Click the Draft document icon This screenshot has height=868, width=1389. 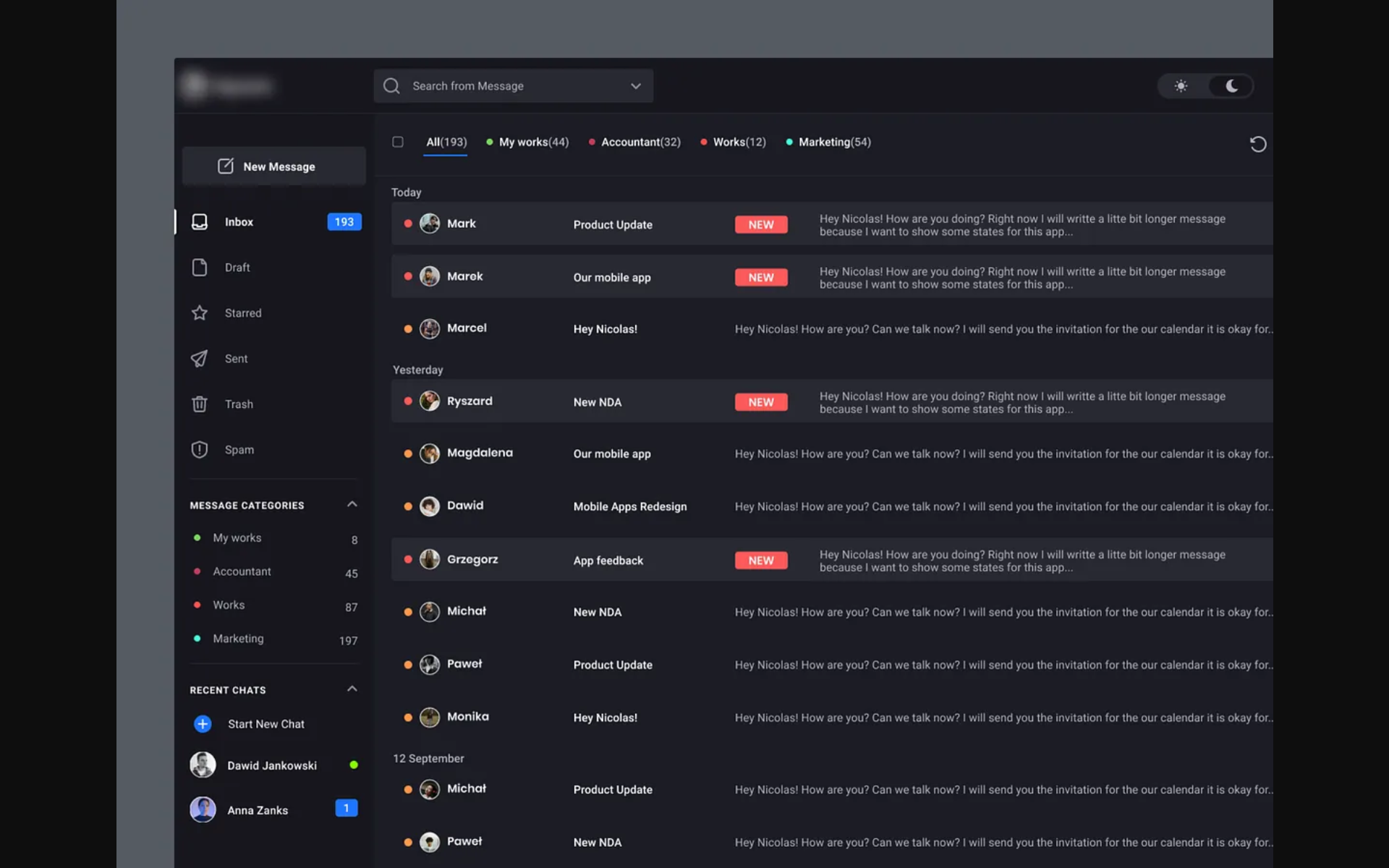point(200,268)
